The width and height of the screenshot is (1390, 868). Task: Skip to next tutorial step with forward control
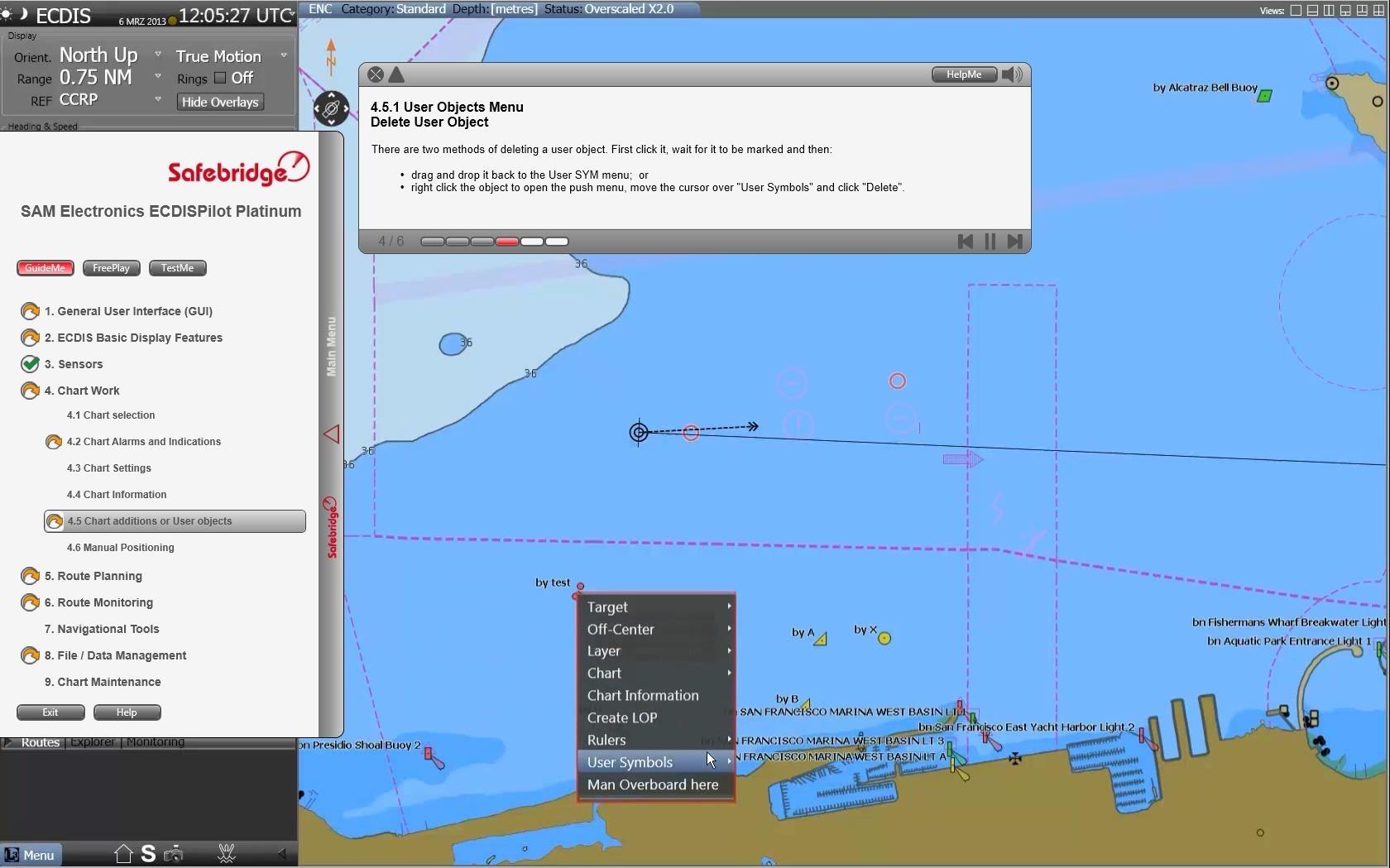[1015, 242]
